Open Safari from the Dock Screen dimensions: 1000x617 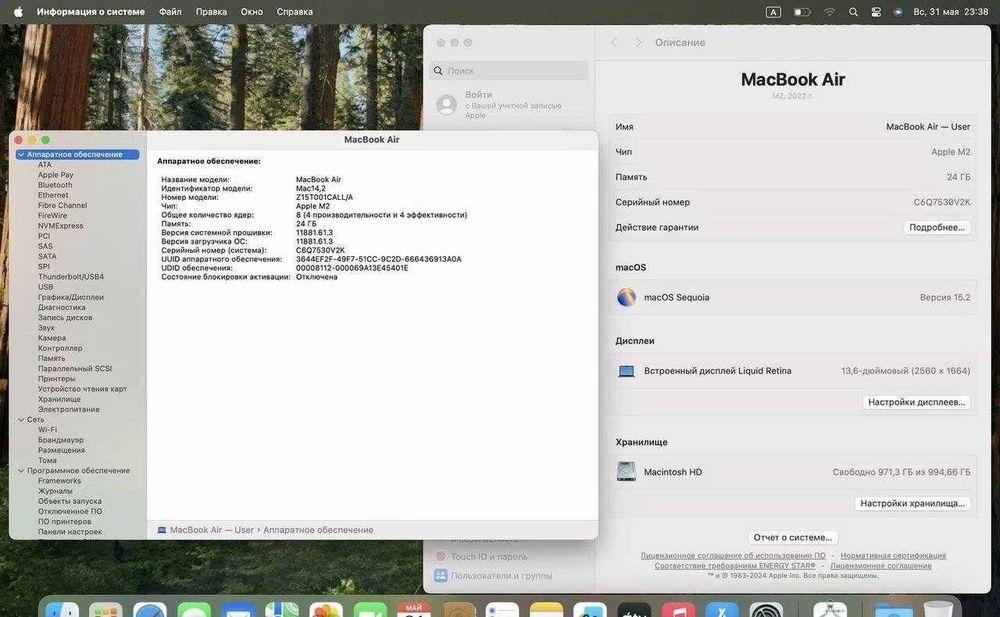click(x=150, y=611)
